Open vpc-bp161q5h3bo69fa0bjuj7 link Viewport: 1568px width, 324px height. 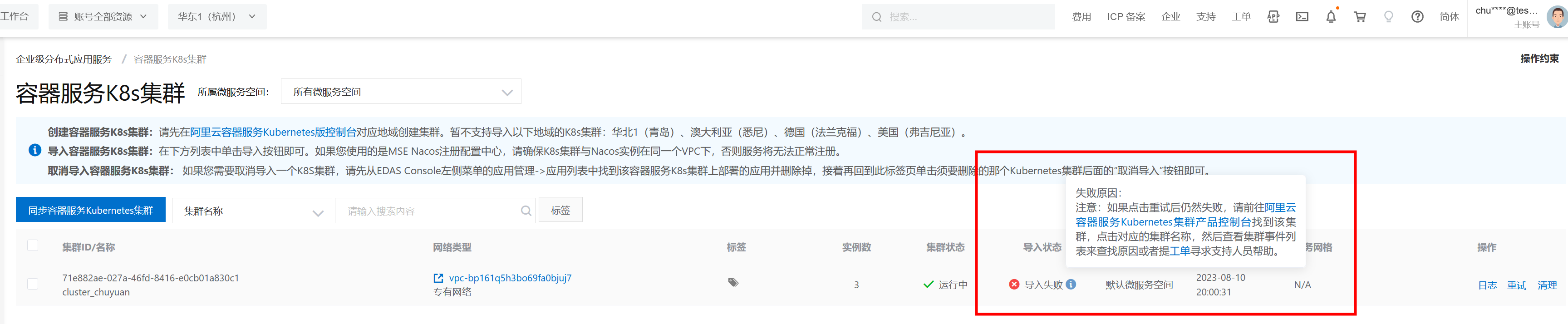(510, 278)
